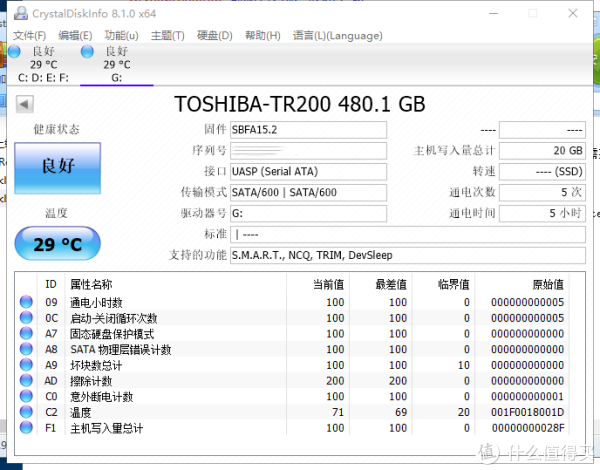Select the SATA 物理层错误计数 attribute row
This screenshot has width=600, height=470.
click(292, 349)
